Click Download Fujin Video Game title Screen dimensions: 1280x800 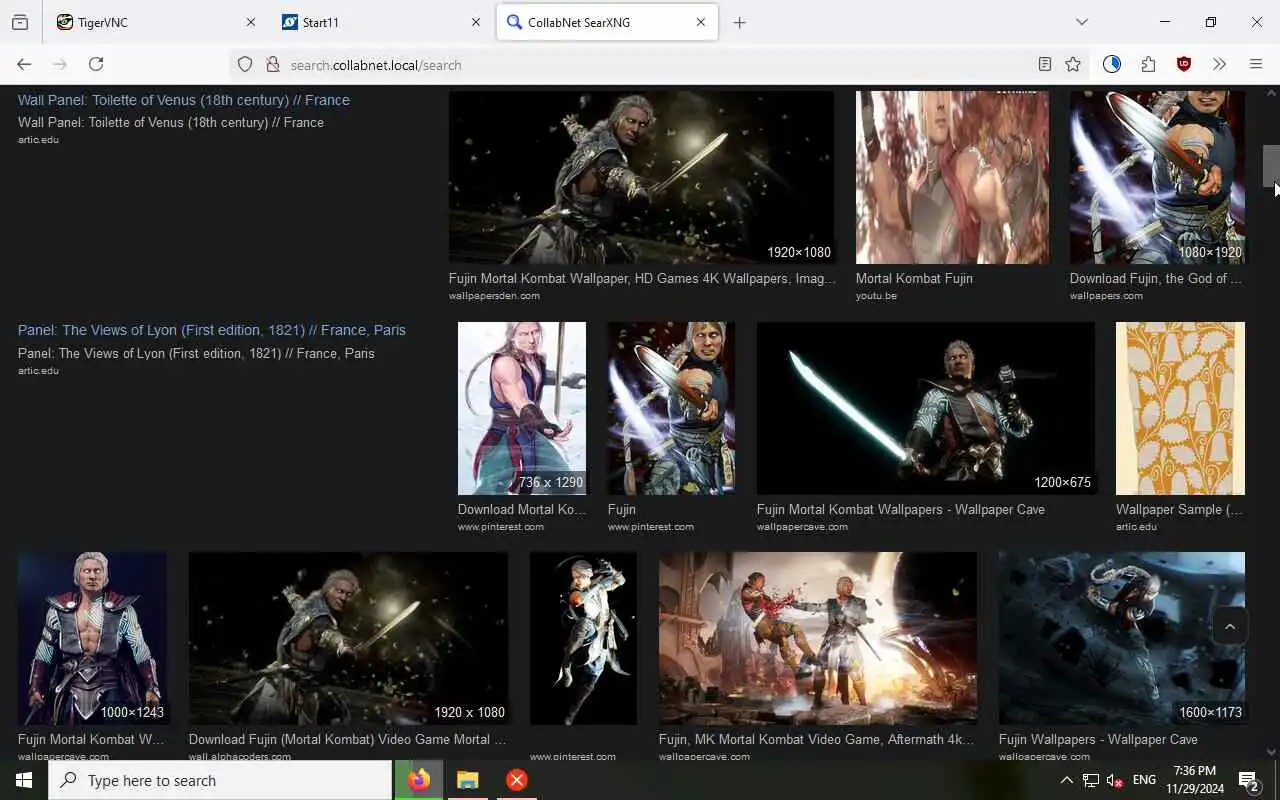347,739
